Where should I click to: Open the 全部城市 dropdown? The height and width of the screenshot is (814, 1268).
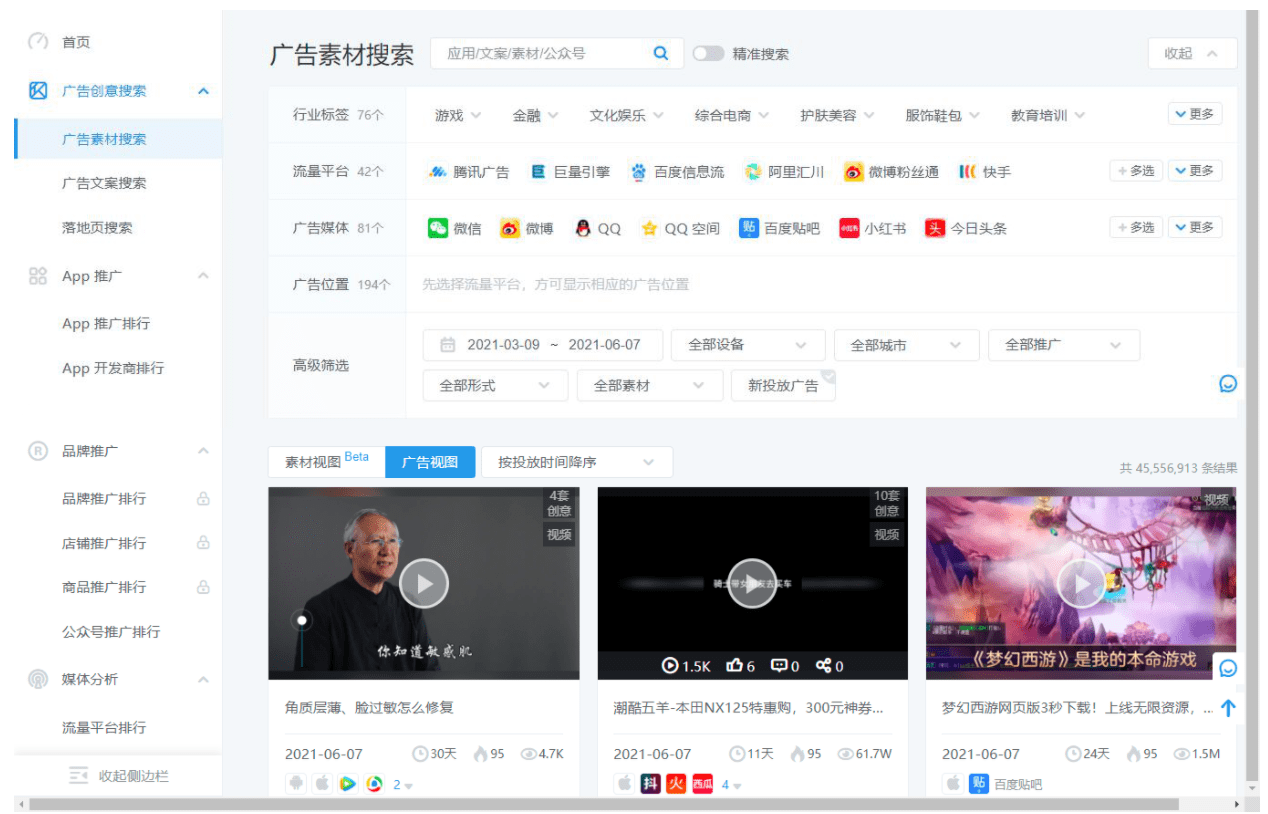[906, 345]
